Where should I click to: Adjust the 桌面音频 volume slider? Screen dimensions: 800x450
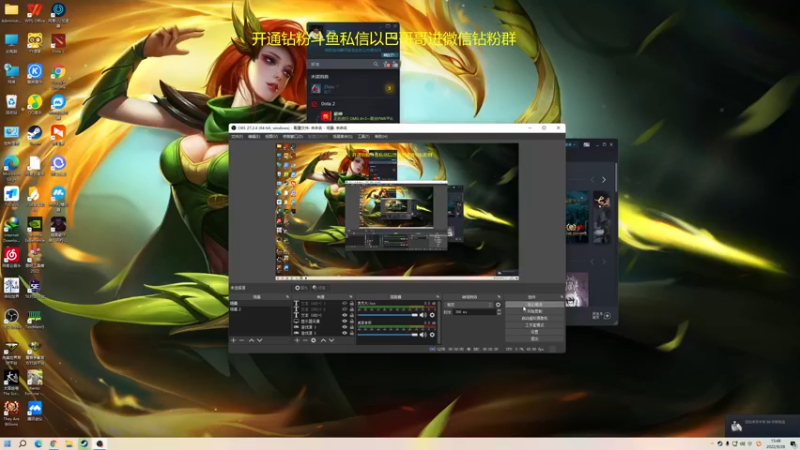tap(388, 335)
